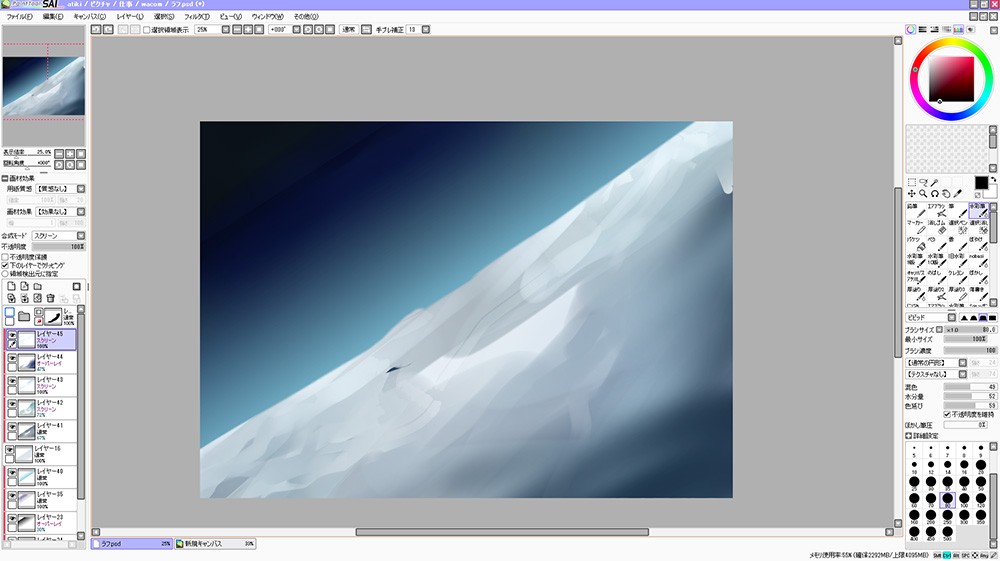Adjust the 混色 color blending slider

(x=970, y=387)
